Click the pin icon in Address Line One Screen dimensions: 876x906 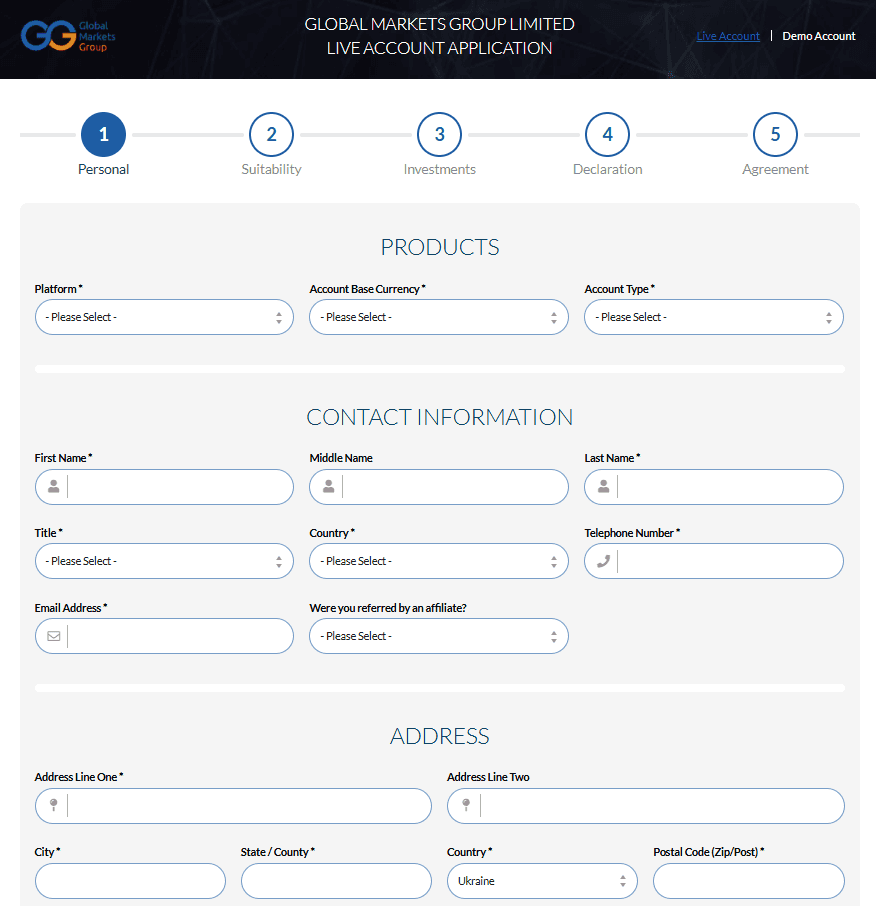(54, 805)
